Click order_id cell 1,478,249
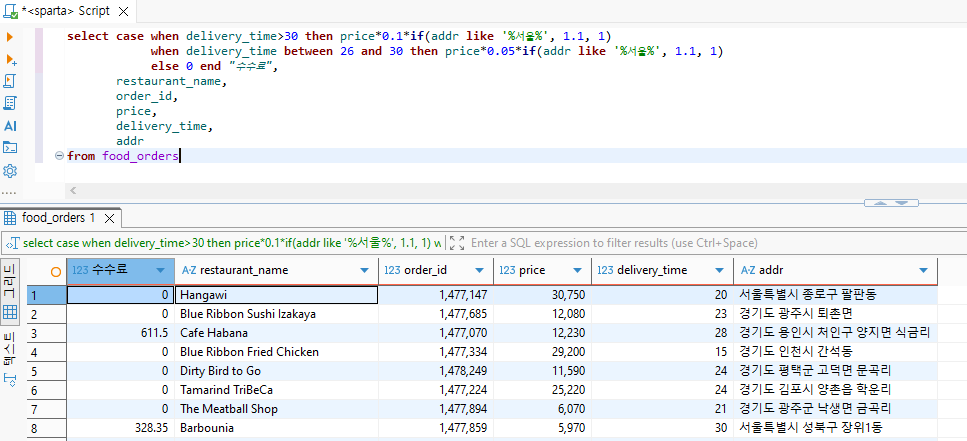 click(x=436, y=371)
